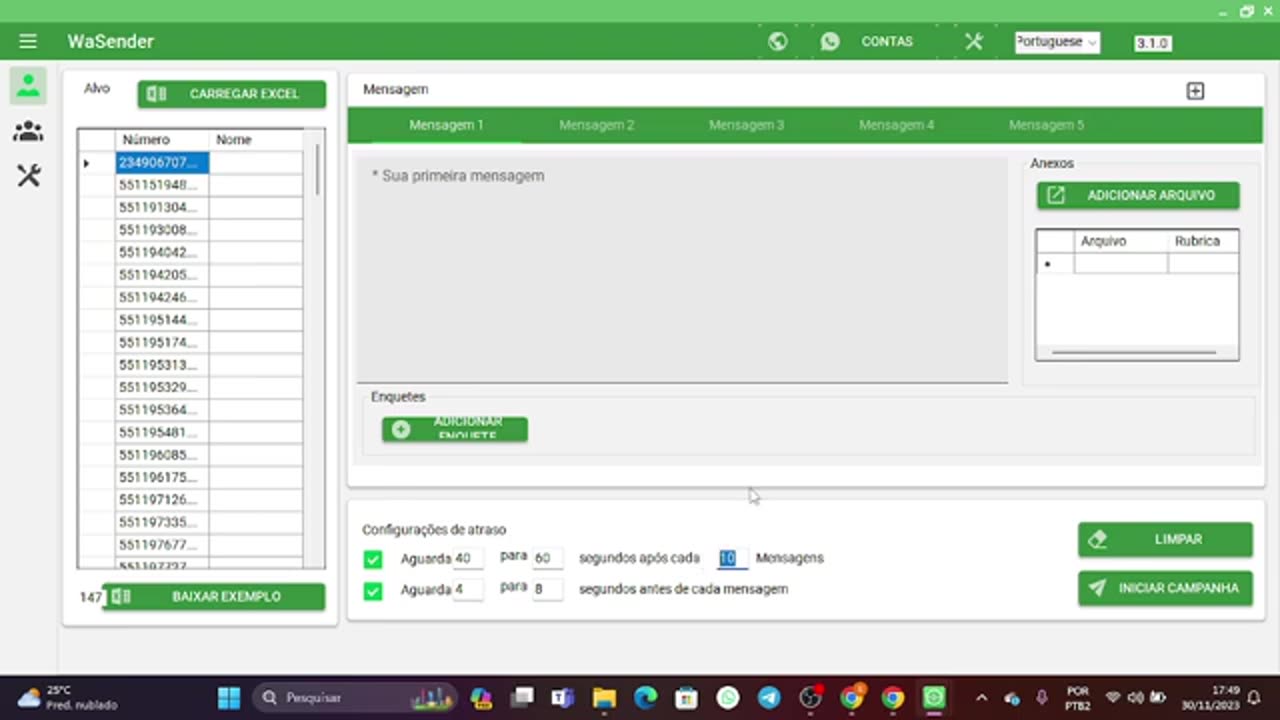The image size is (1280, 720).
Task: Open the wrench settings icon in header
Action: [x=974, y=41]
